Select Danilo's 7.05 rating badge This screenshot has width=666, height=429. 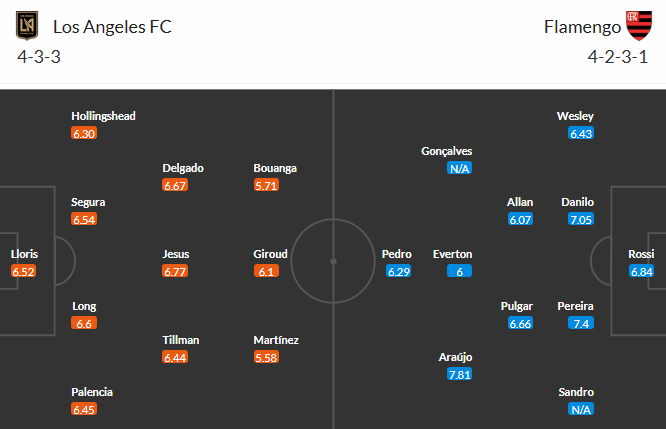click(x=580, y=219)
